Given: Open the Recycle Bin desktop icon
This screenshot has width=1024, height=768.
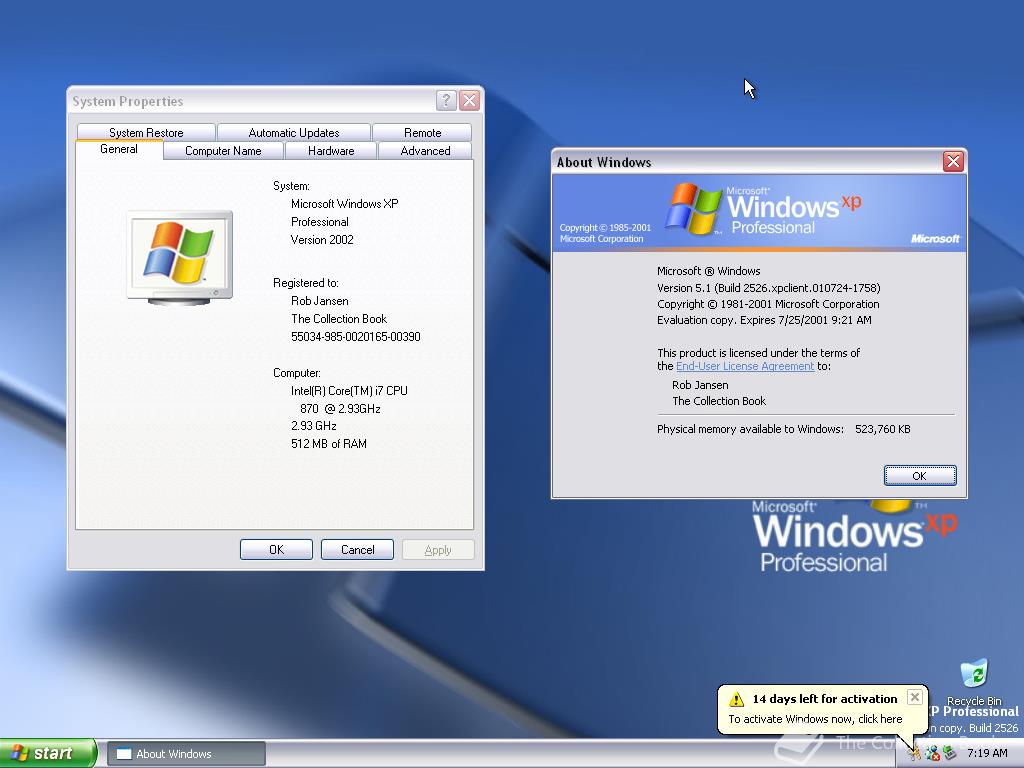Looking at the screenshot, I should [x=974, y=682].
